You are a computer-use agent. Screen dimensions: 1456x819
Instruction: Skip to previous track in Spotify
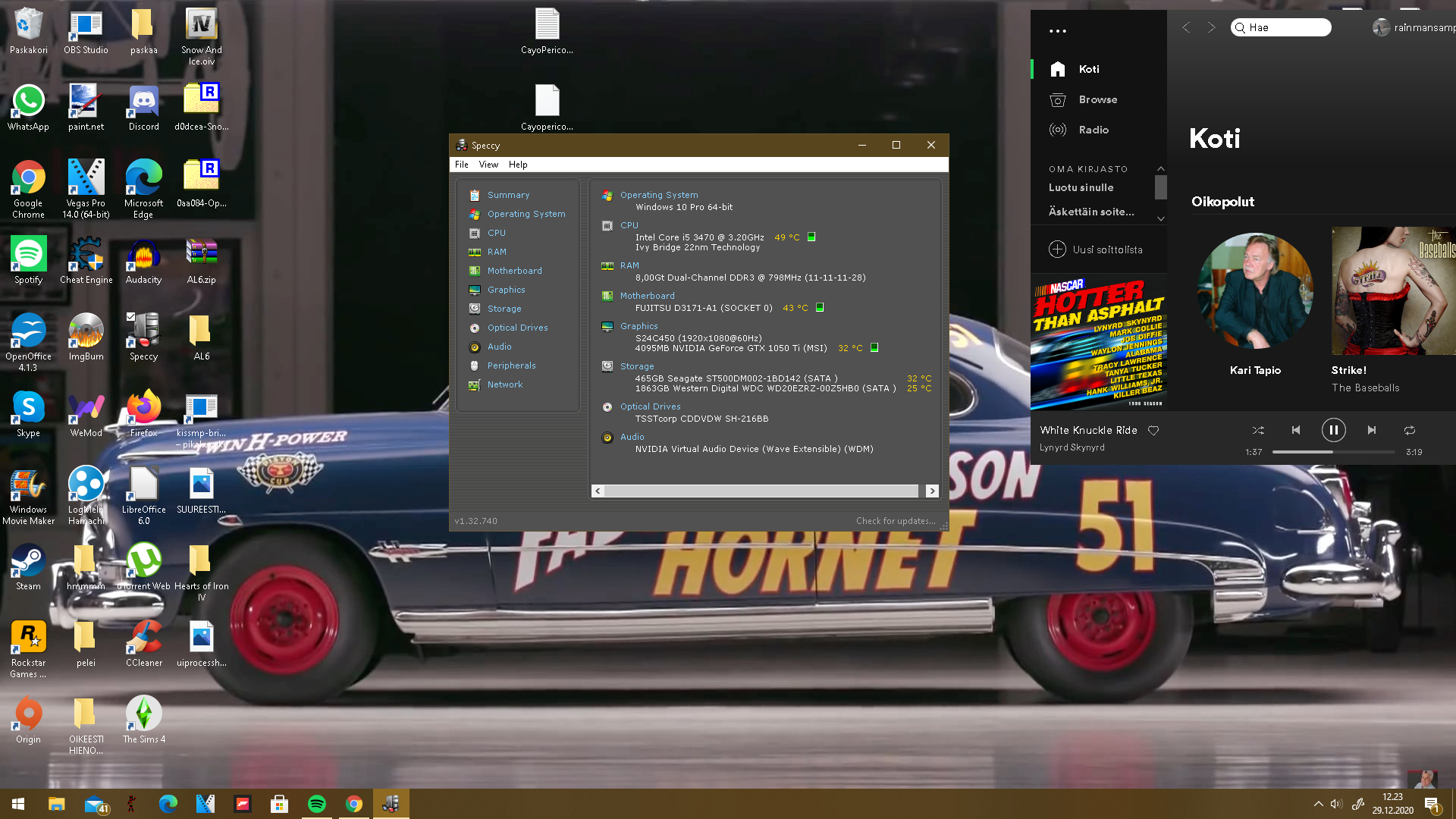[1296, 430]
